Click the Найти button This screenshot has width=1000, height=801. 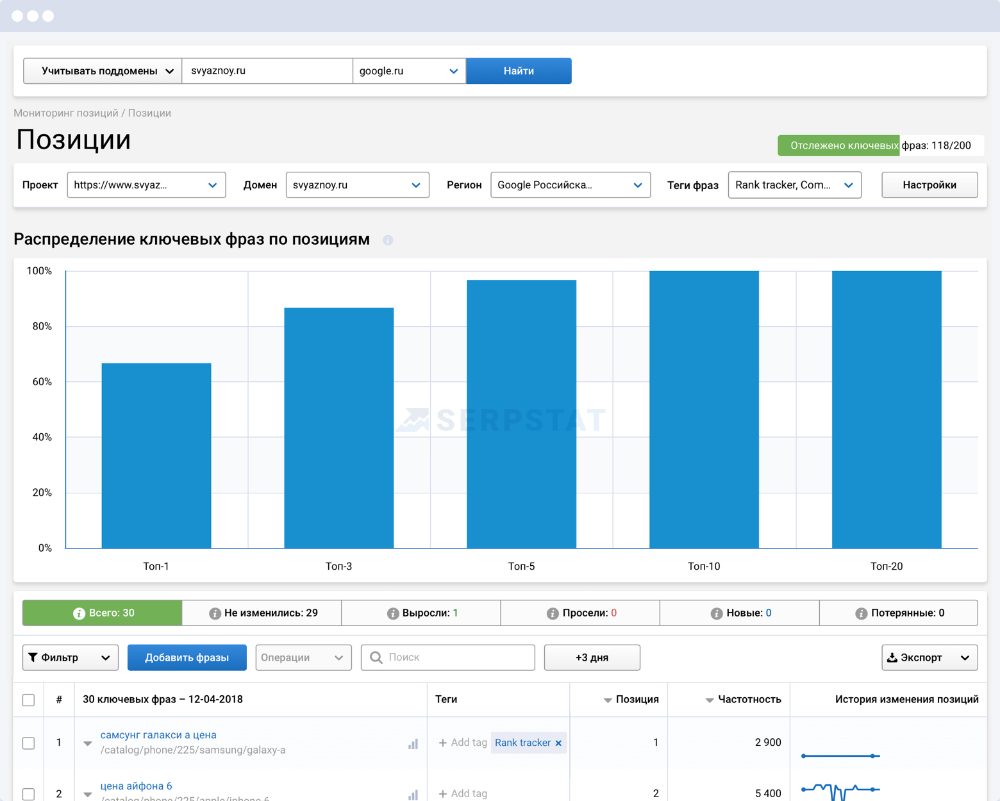pyautogui.click(x=518, y=71)
